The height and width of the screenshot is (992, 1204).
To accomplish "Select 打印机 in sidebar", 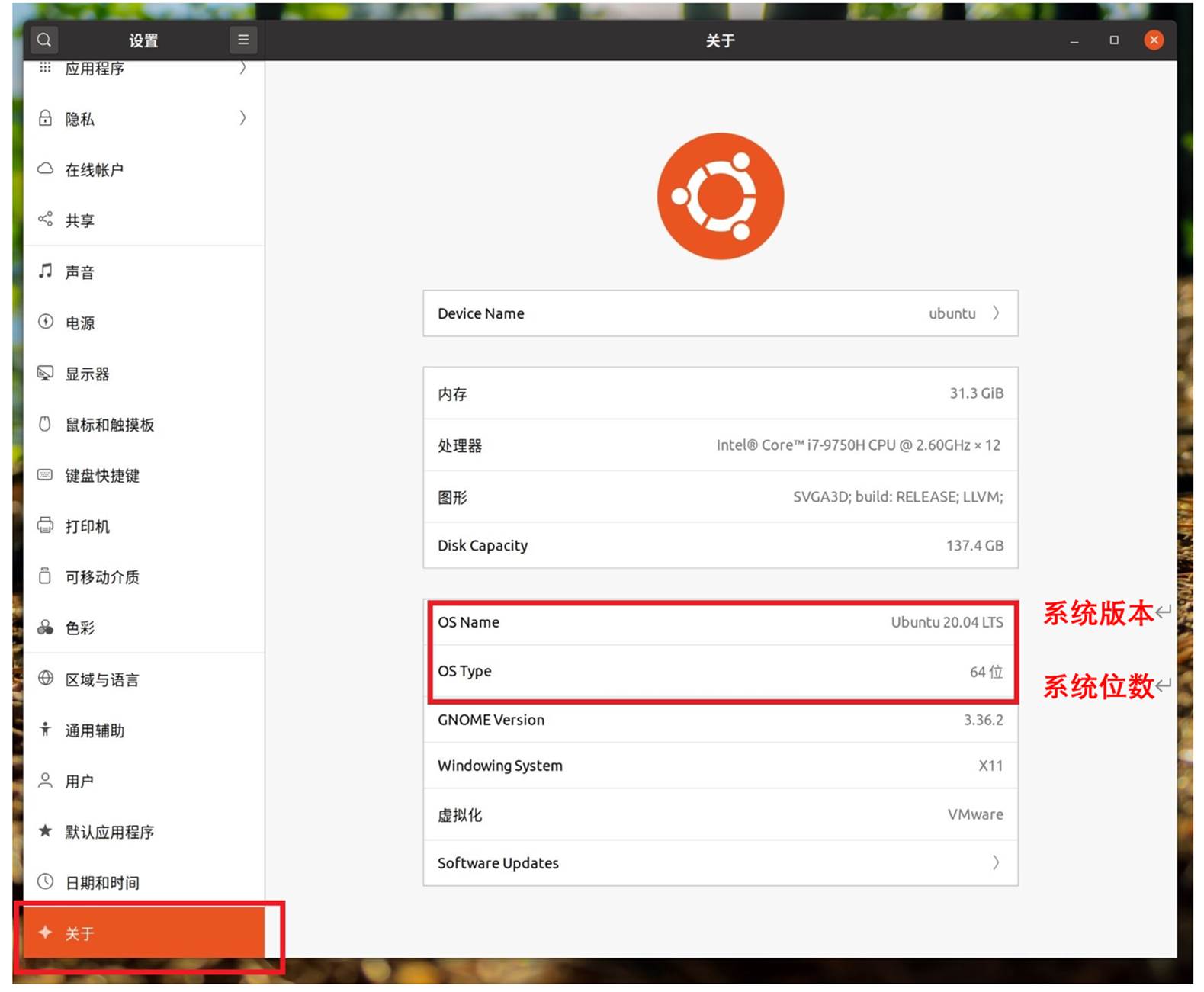I will pyautogui.click(x=144, y=526).
